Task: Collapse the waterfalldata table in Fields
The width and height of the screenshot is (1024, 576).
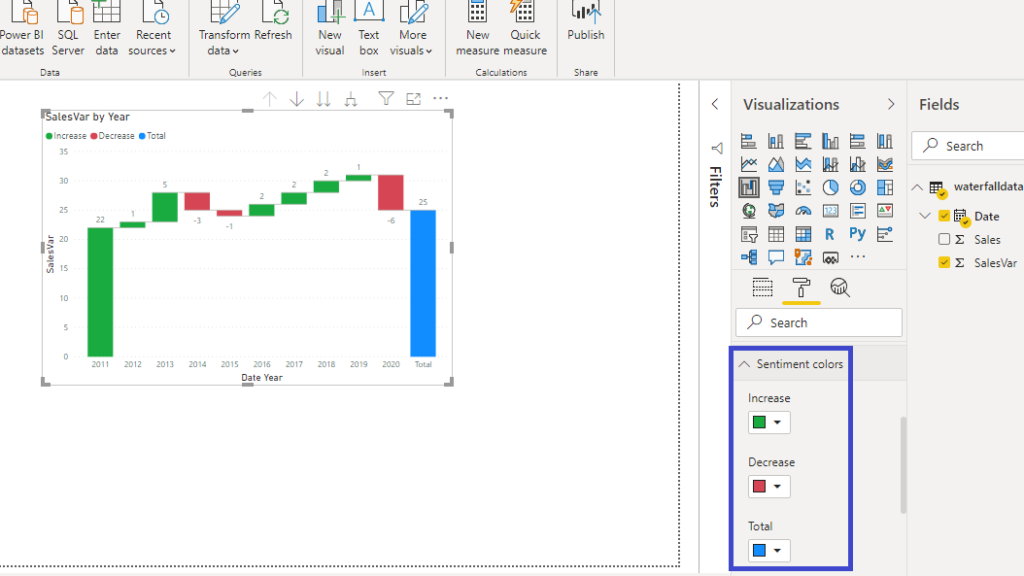Action: click(919, 187)
